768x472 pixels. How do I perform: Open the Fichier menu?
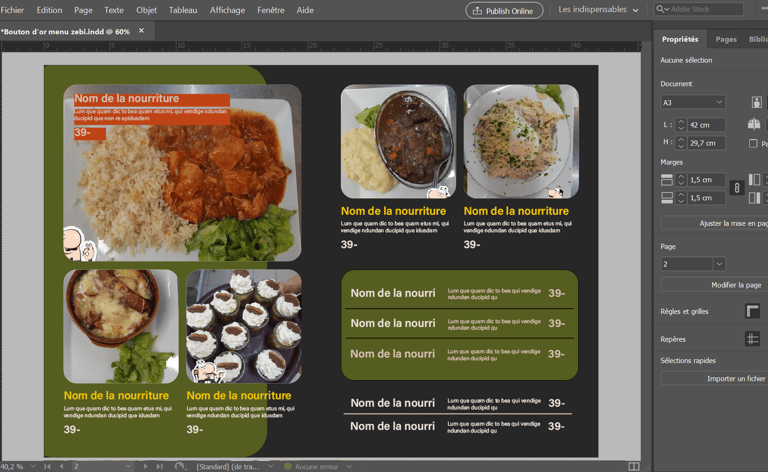tap(12, 10)
